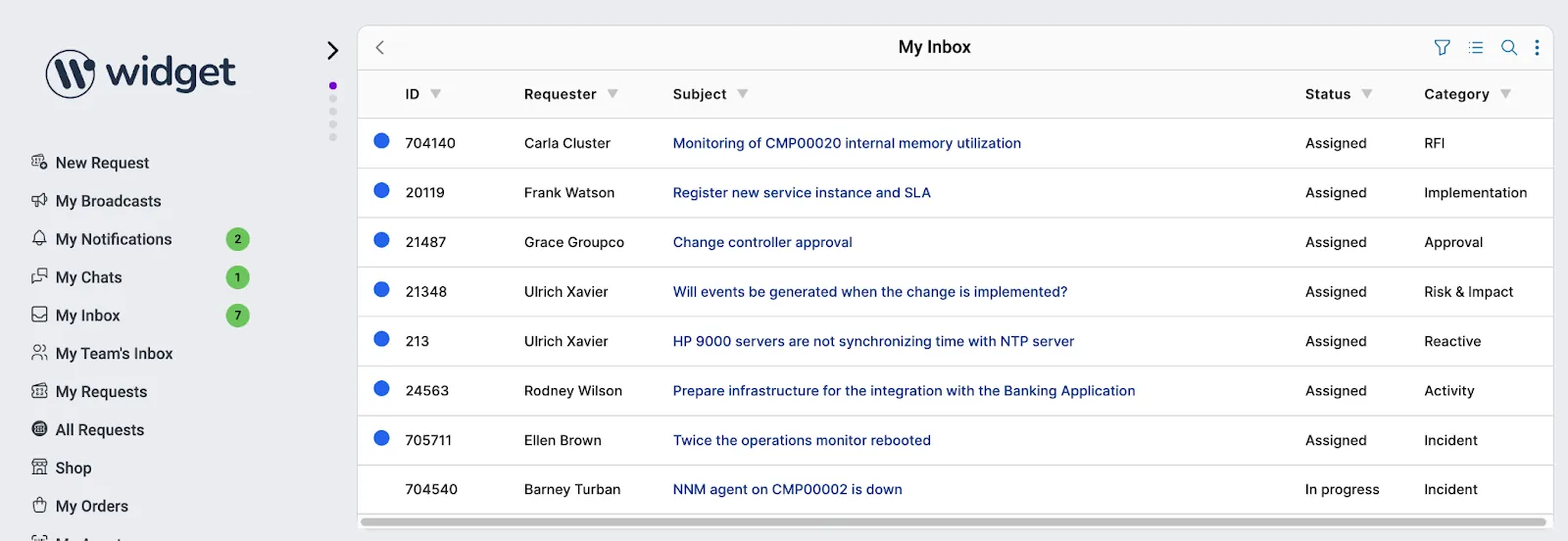Open Change controller approval request

pos(762,242)
